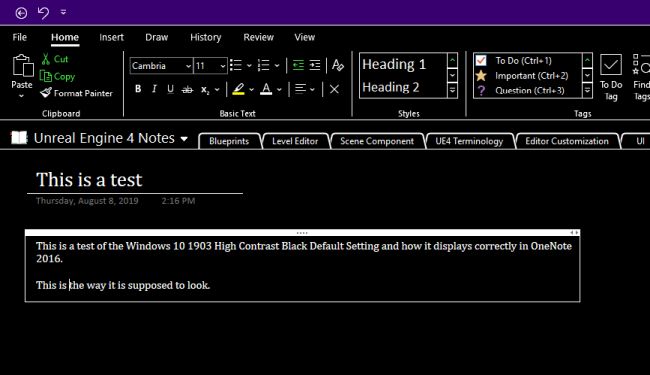Open the Review ribbon tab
650x375 pixels.
259,37
